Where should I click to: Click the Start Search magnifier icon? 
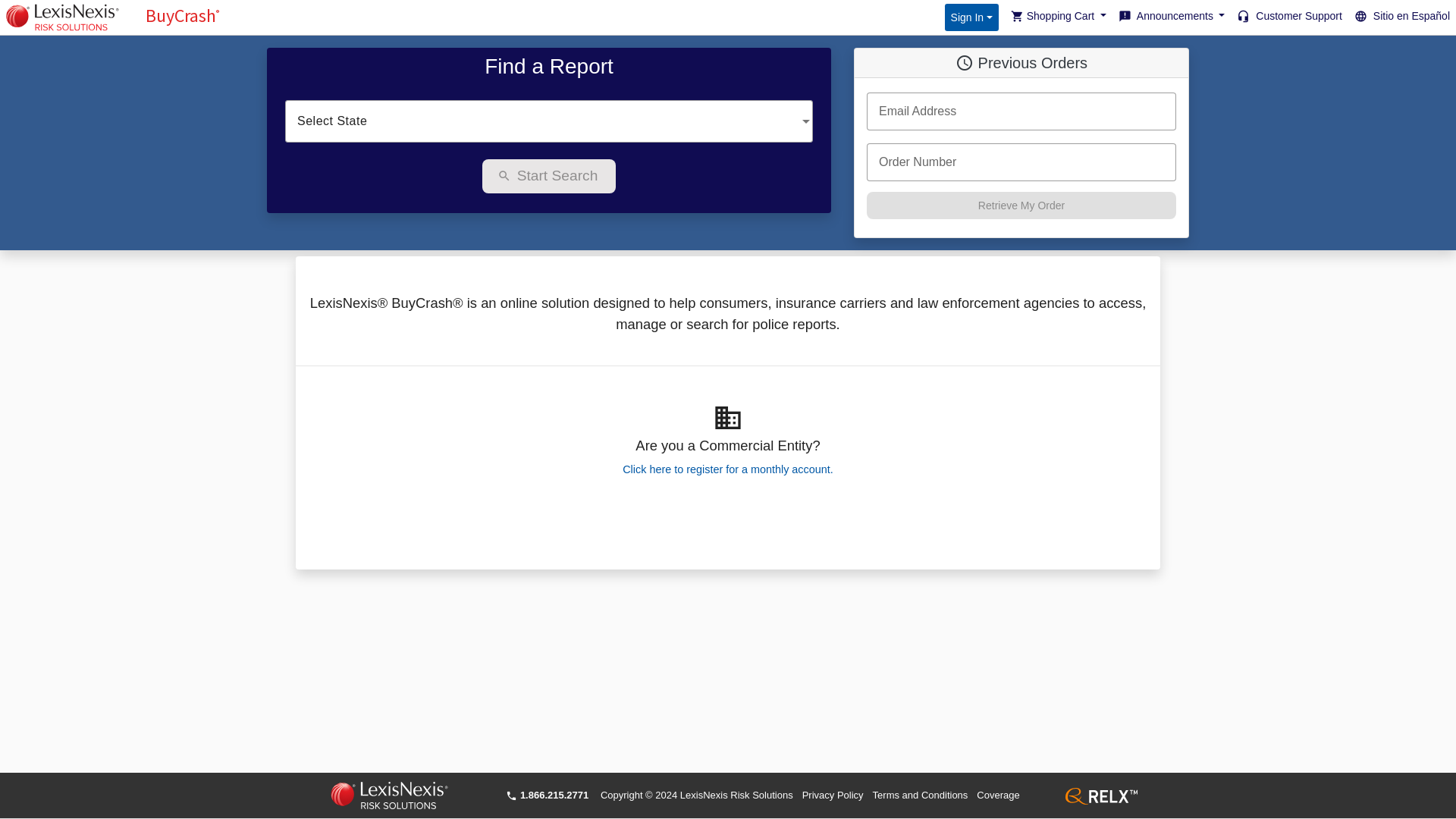click(x=504, y=175)
